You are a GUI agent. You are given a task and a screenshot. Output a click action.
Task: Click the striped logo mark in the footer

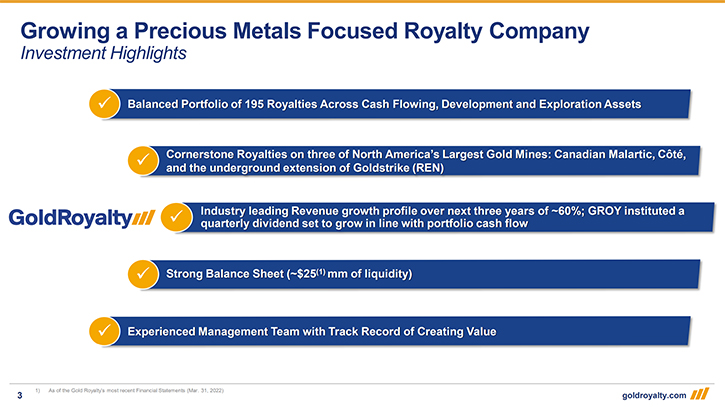coord(703,391)
